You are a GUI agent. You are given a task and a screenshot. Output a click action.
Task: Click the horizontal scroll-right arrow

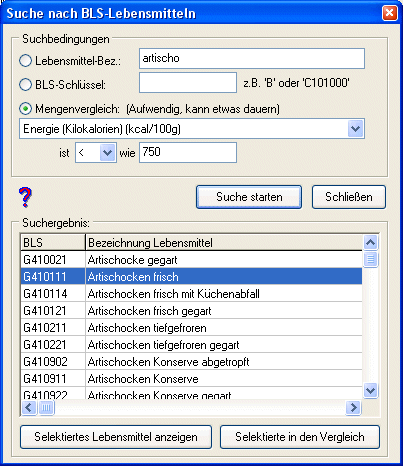click(353, 407)
